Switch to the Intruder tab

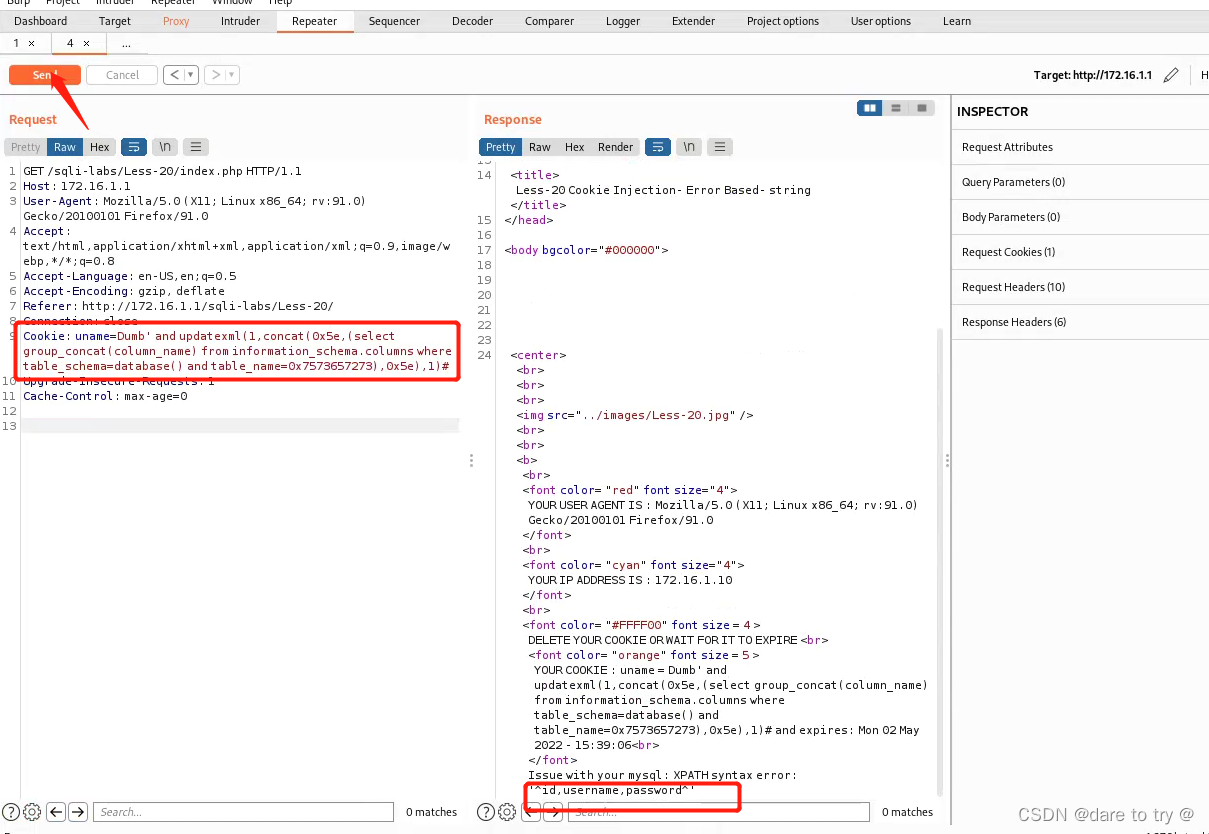coord(240,21)
